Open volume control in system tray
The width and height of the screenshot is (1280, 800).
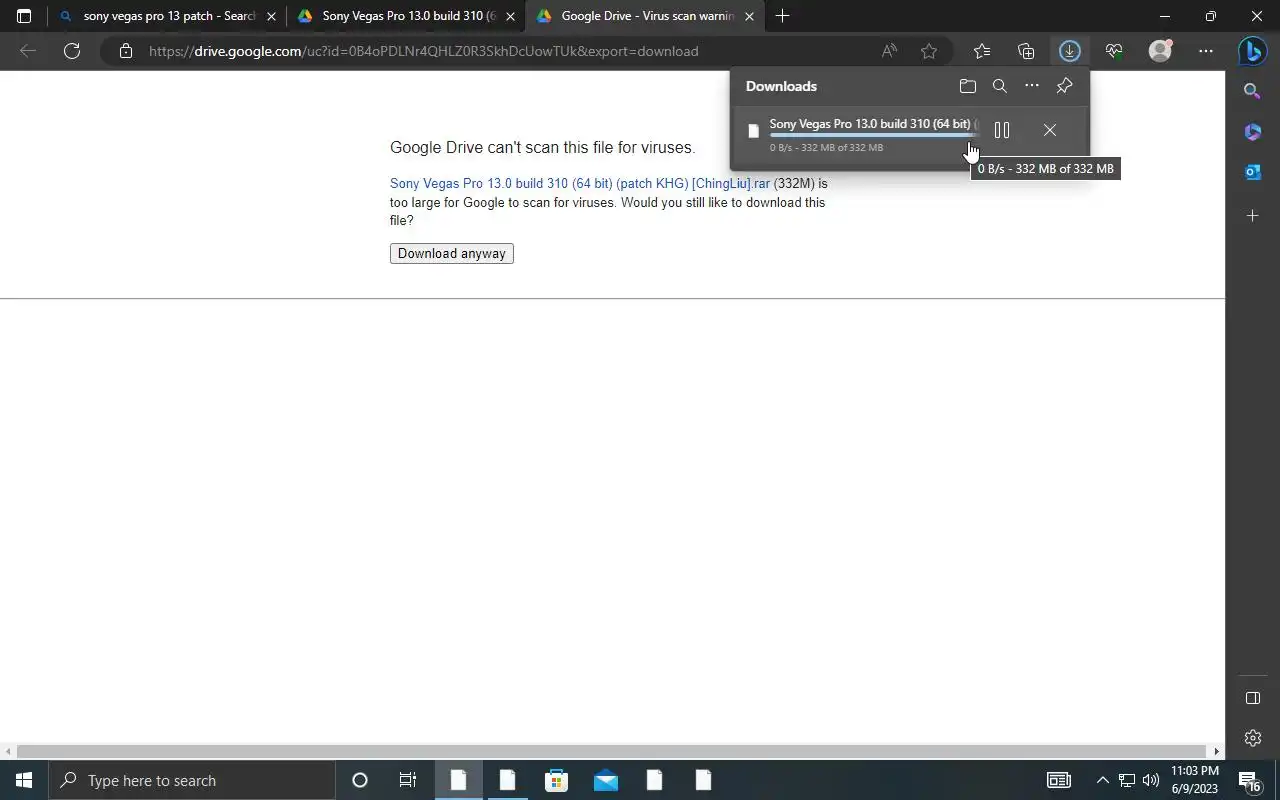tap(1150, 780)
